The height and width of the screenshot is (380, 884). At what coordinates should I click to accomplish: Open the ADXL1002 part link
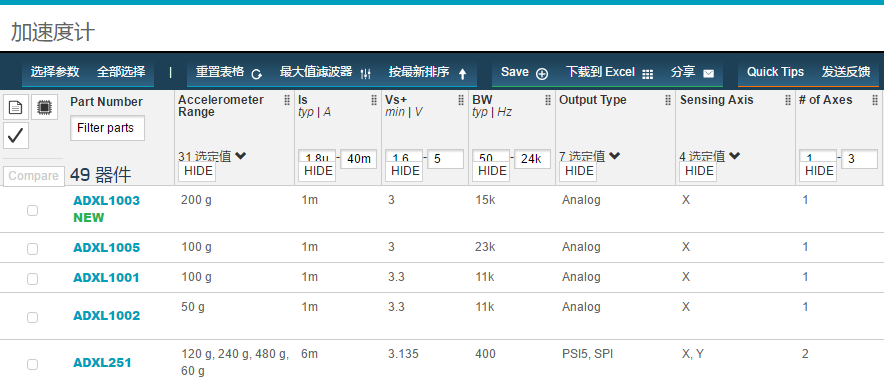pos(107,316)
